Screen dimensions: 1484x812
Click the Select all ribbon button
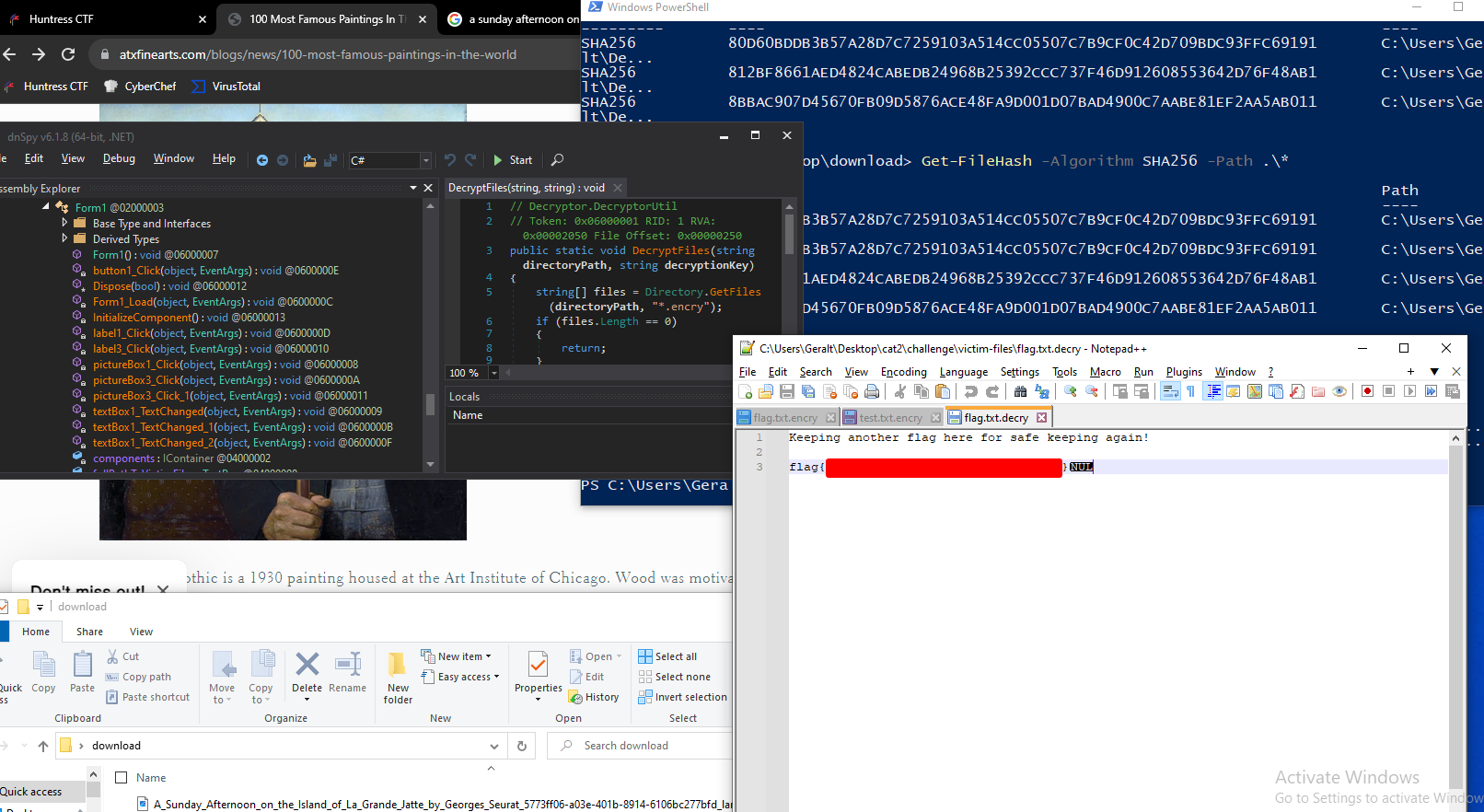[x=668, y=656]
